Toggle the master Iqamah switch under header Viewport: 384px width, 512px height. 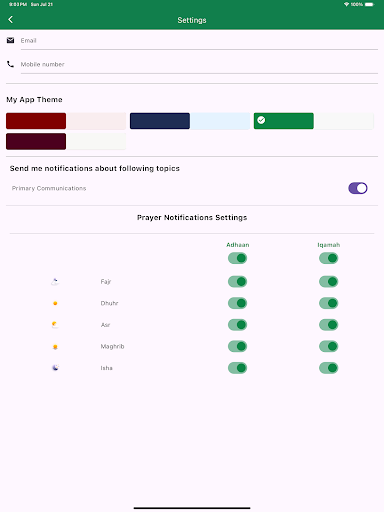pyautogui.click(x=328, y=258)
